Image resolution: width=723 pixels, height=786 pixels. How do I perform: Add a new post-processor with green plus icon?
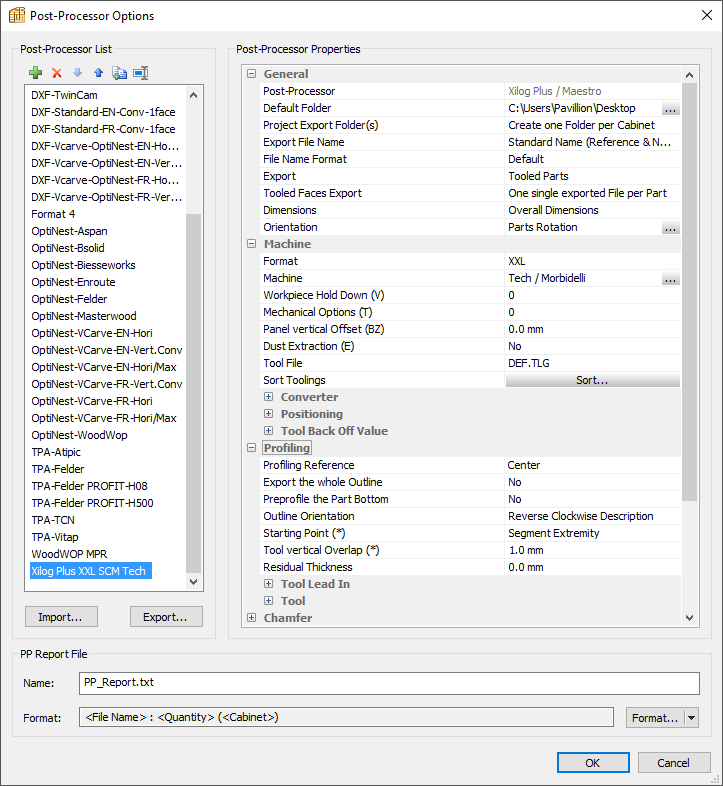click(36, 73)
